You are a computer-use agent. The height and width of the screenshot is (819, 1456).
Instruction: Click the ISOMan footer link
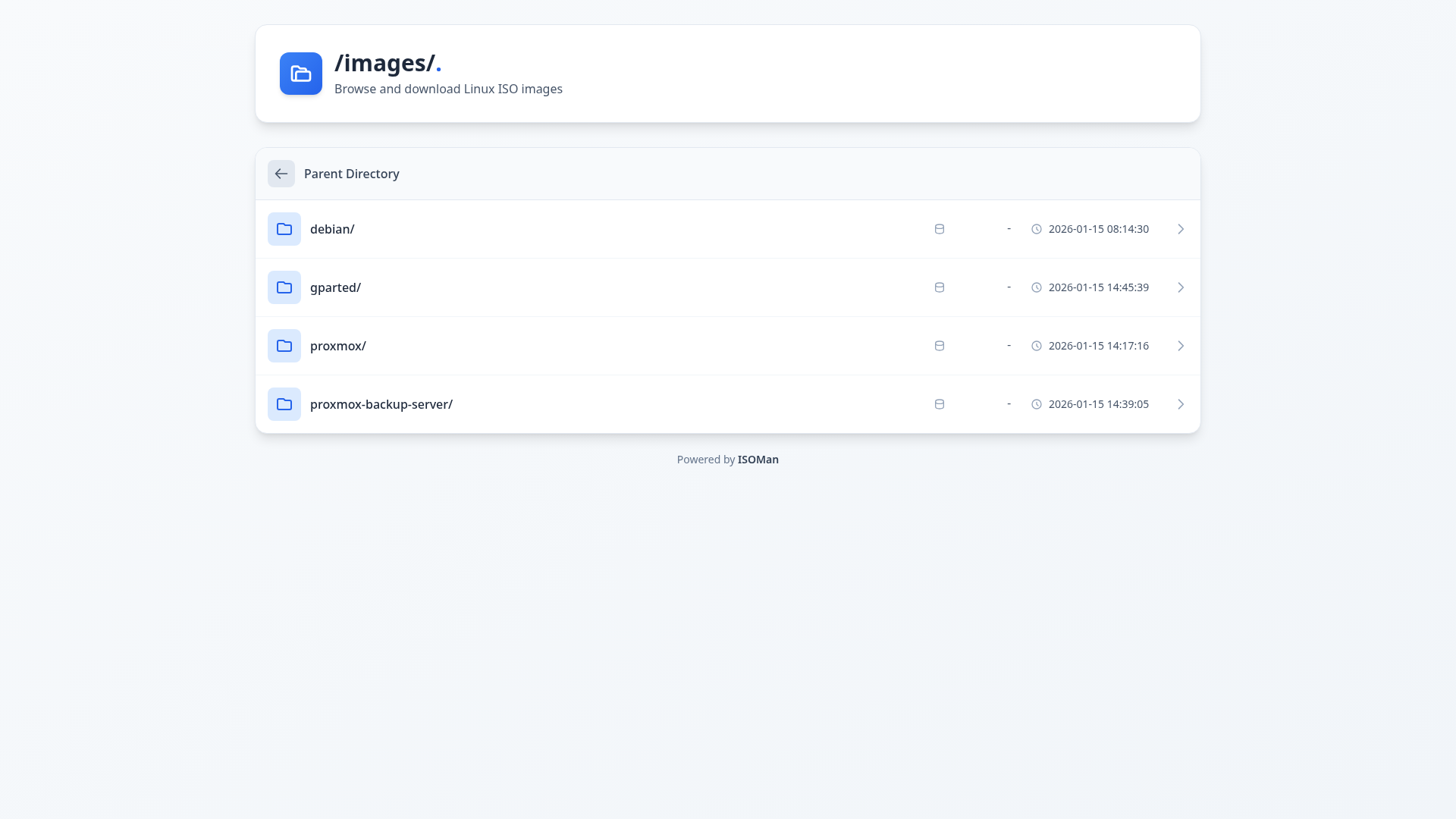point(758,460)
